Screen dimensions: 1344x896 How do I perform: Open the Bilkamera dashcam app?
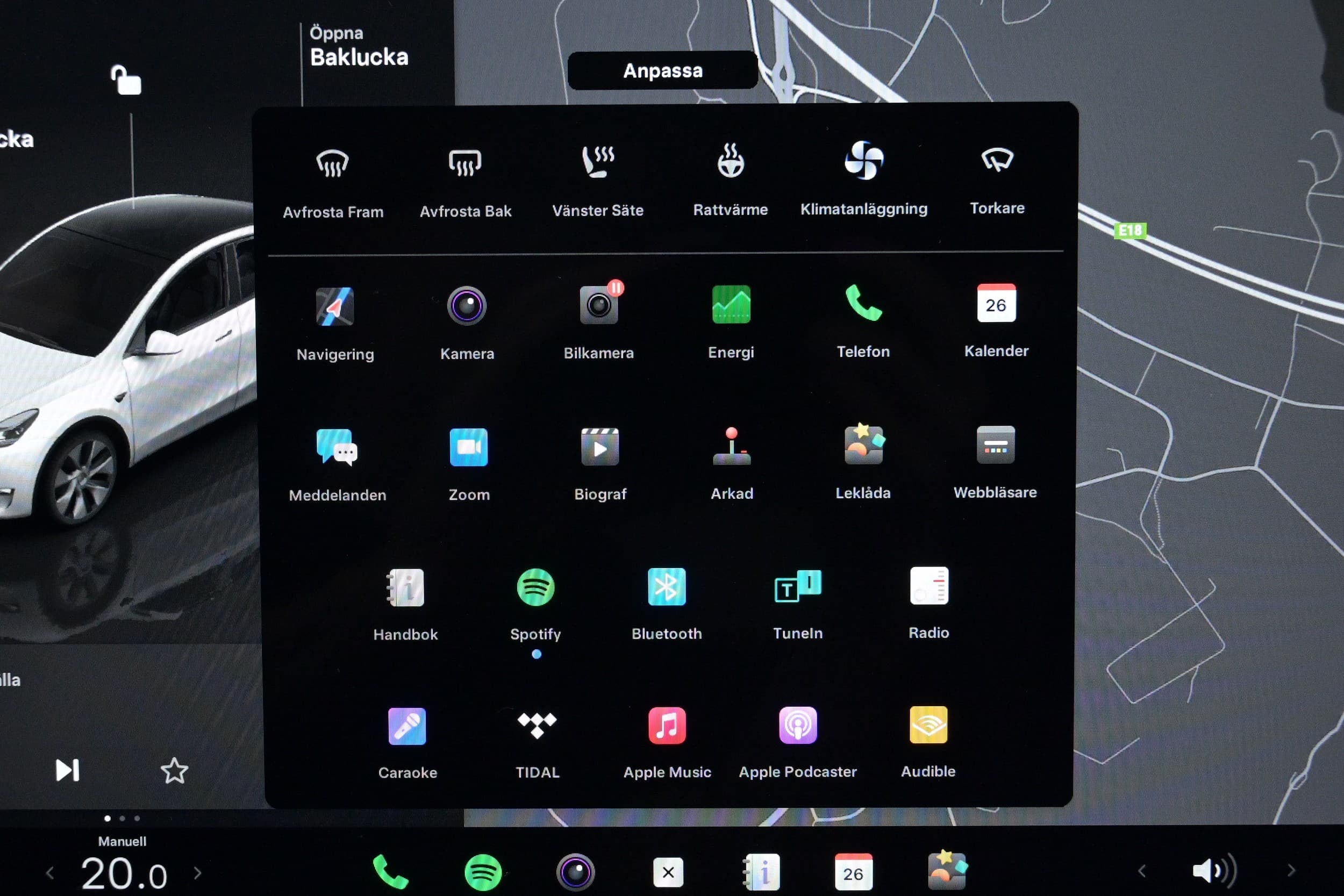(x=599, y=305)
